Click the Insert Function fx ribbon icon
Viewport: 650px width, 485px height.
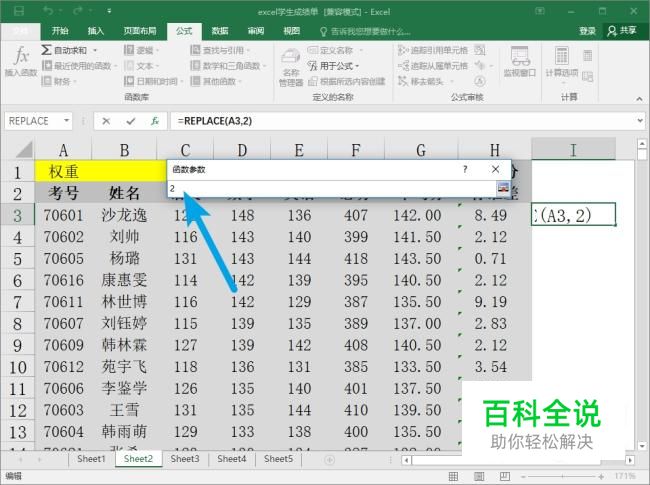(21, 61)
